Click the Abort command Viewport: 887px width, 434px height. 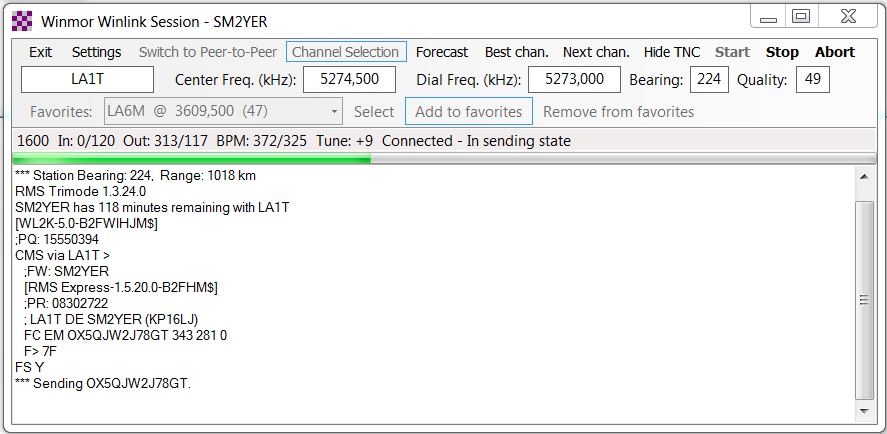[x=835, y=52]
